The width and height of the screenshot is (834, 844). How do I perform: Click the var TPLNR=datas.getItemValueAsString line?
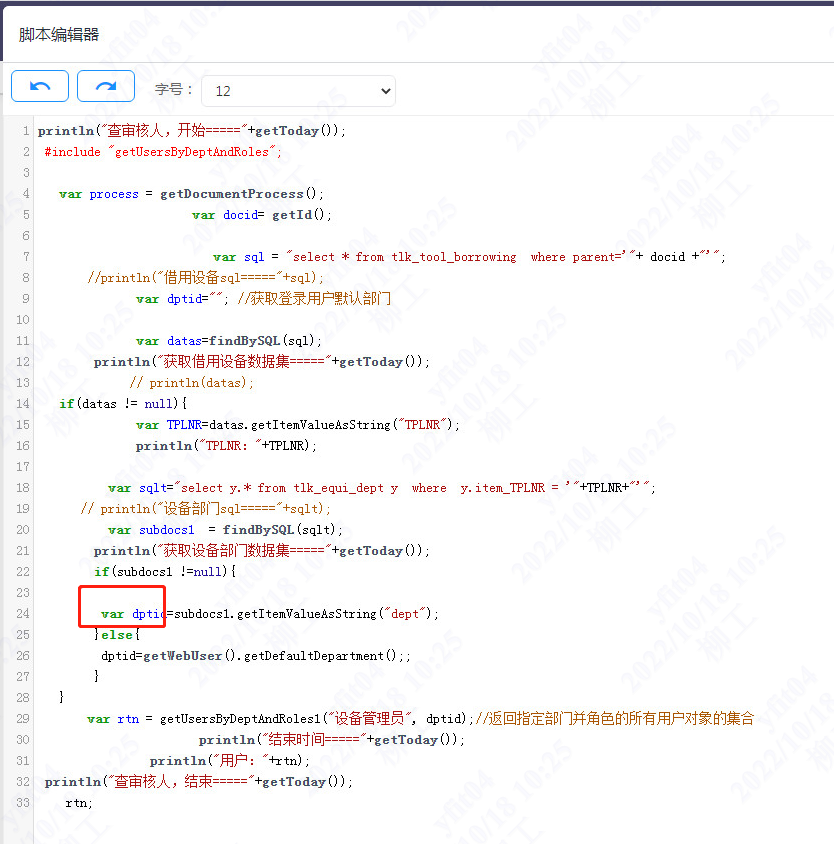click(x=298, y=425)
